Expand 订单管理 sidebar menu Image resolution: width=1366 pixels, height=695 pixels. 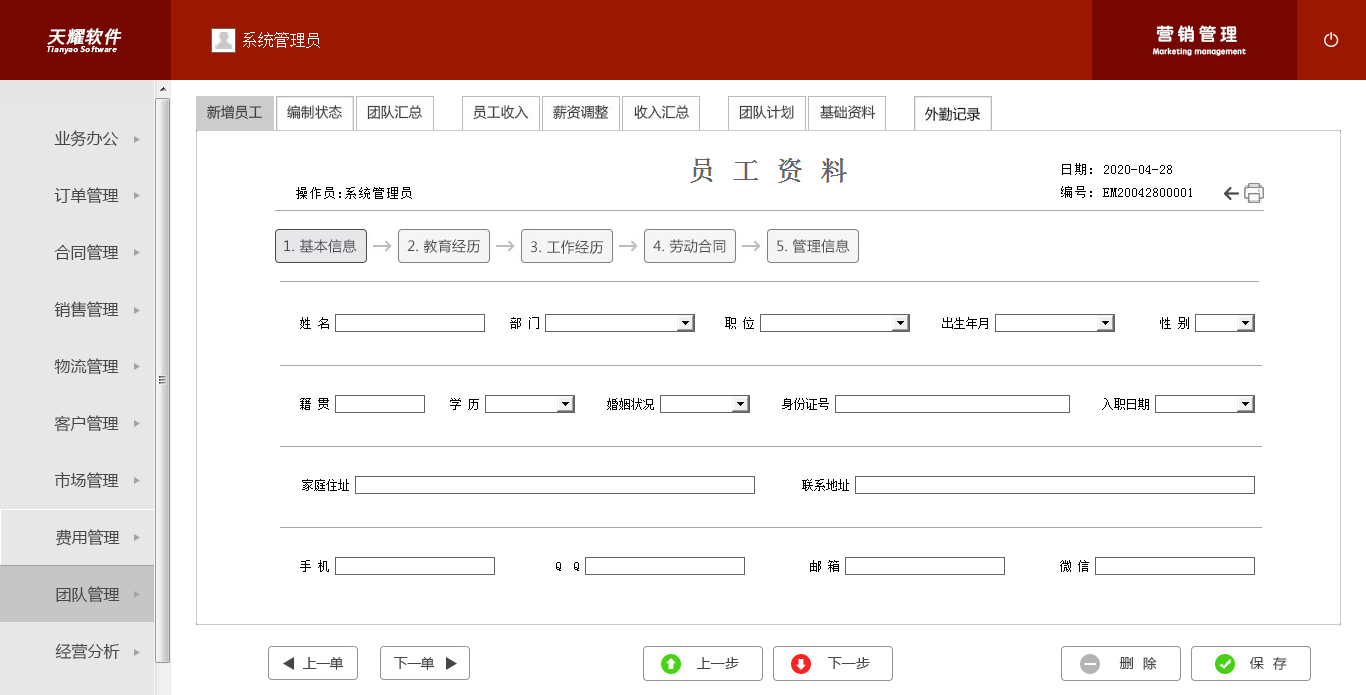(x=77, y=196)
